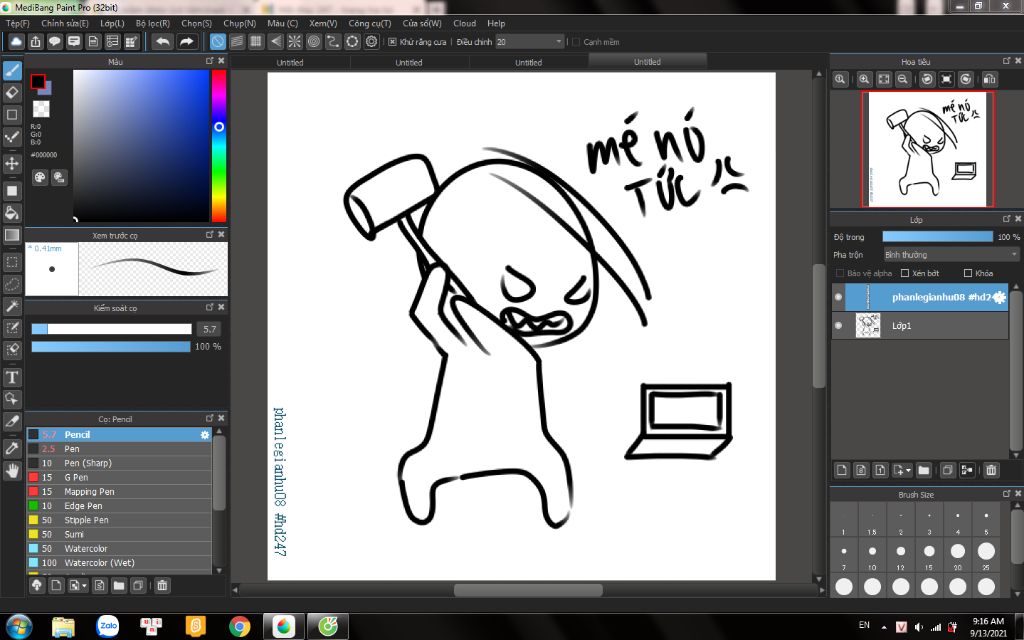
Task: Expand add-layer dropdown arrow in layer panel
Action: pyautogui.click(x=908, y=470)
